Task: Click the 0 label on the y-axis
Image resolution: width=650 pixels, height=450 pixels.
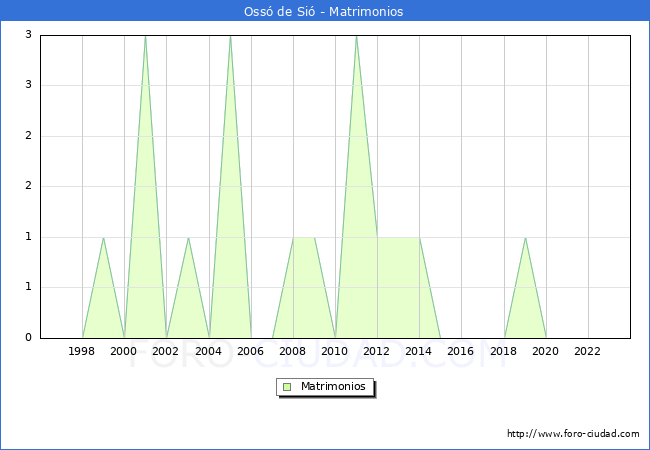Action: (29, 338)
